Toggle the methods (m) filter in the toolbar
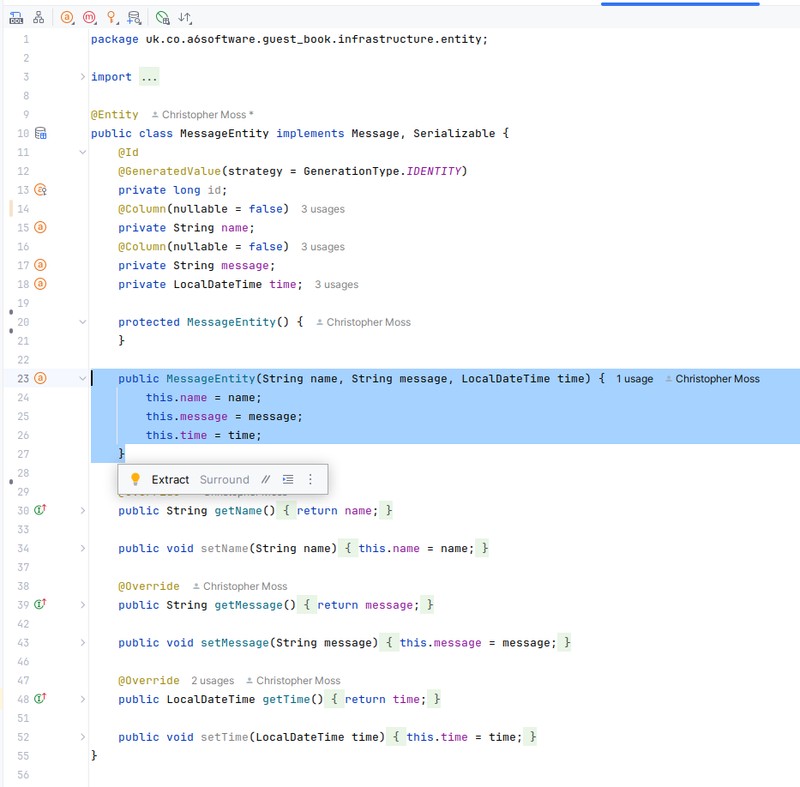 pyautogui.click(x=89, y=16)
